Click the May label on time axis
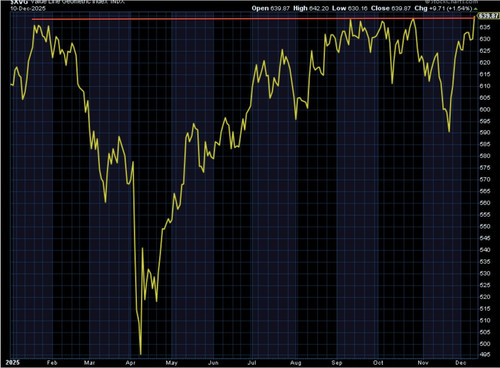 172,362
